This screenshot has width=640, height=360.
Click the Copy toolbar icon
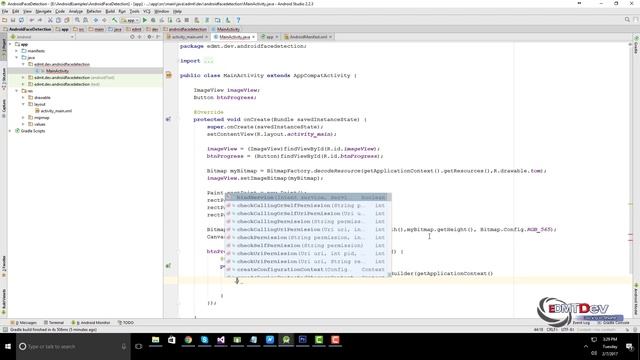tap(58, 20)
